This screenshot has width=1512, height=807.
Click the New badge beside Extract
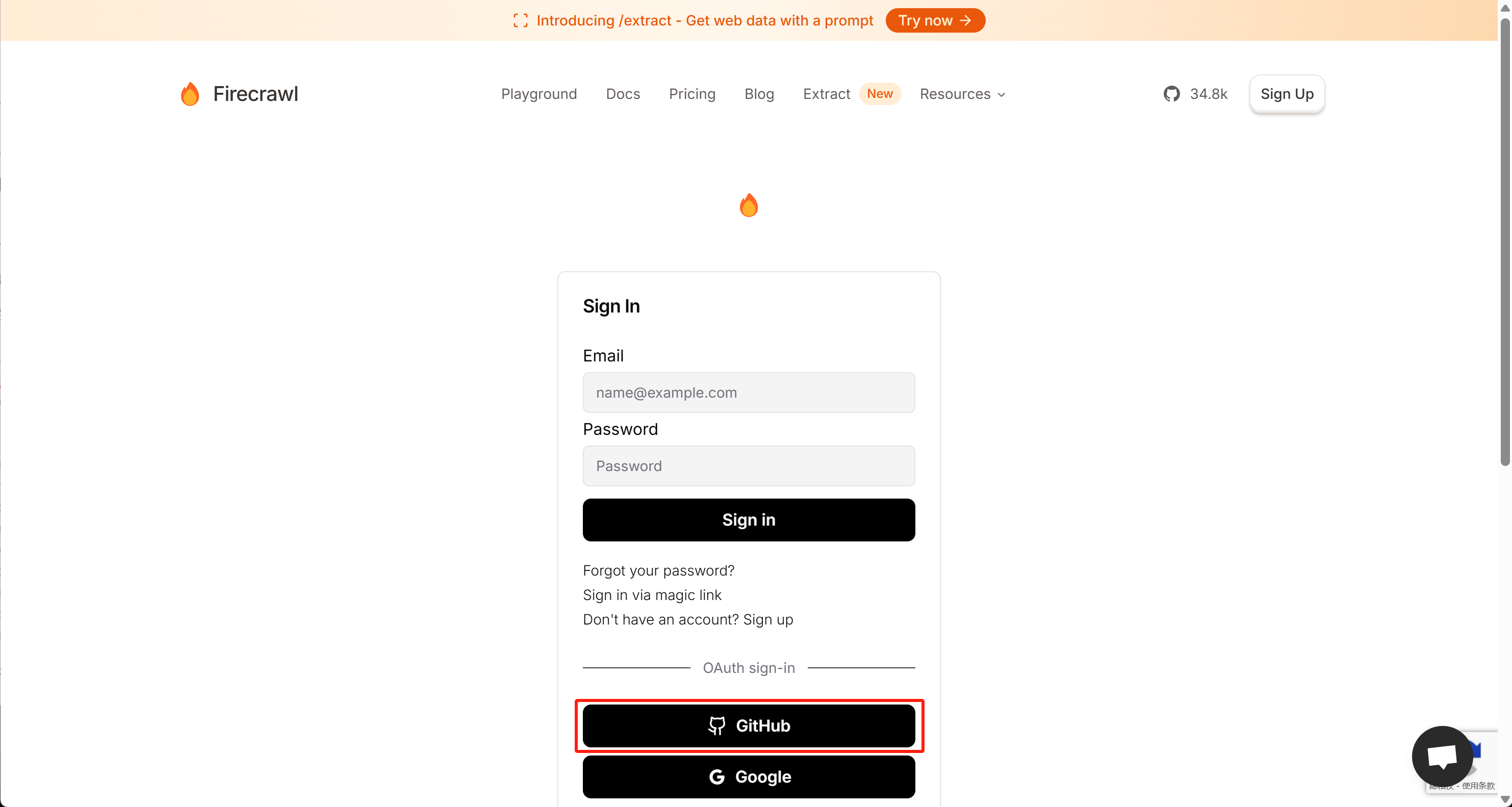click(879, 94)
